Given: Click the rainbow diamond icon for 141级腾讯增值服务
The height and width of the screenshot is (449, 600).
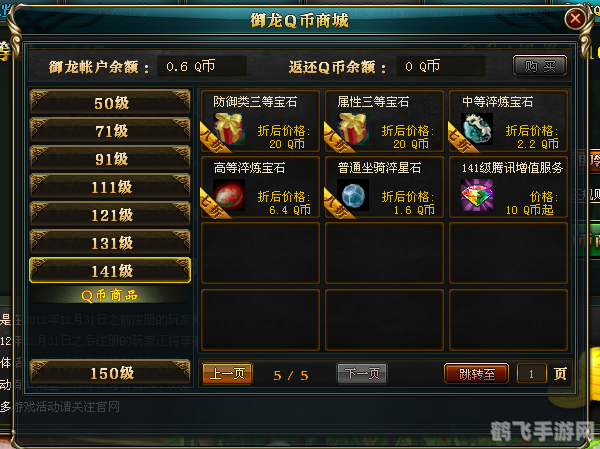Looking at the screenshot, I should coord(476,195).
